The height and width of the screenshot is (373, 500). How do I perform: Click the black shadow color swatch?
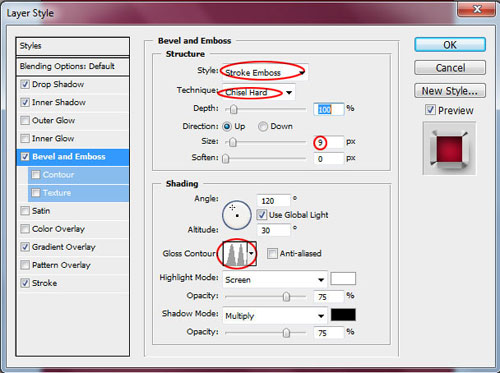tap(343, 315)
